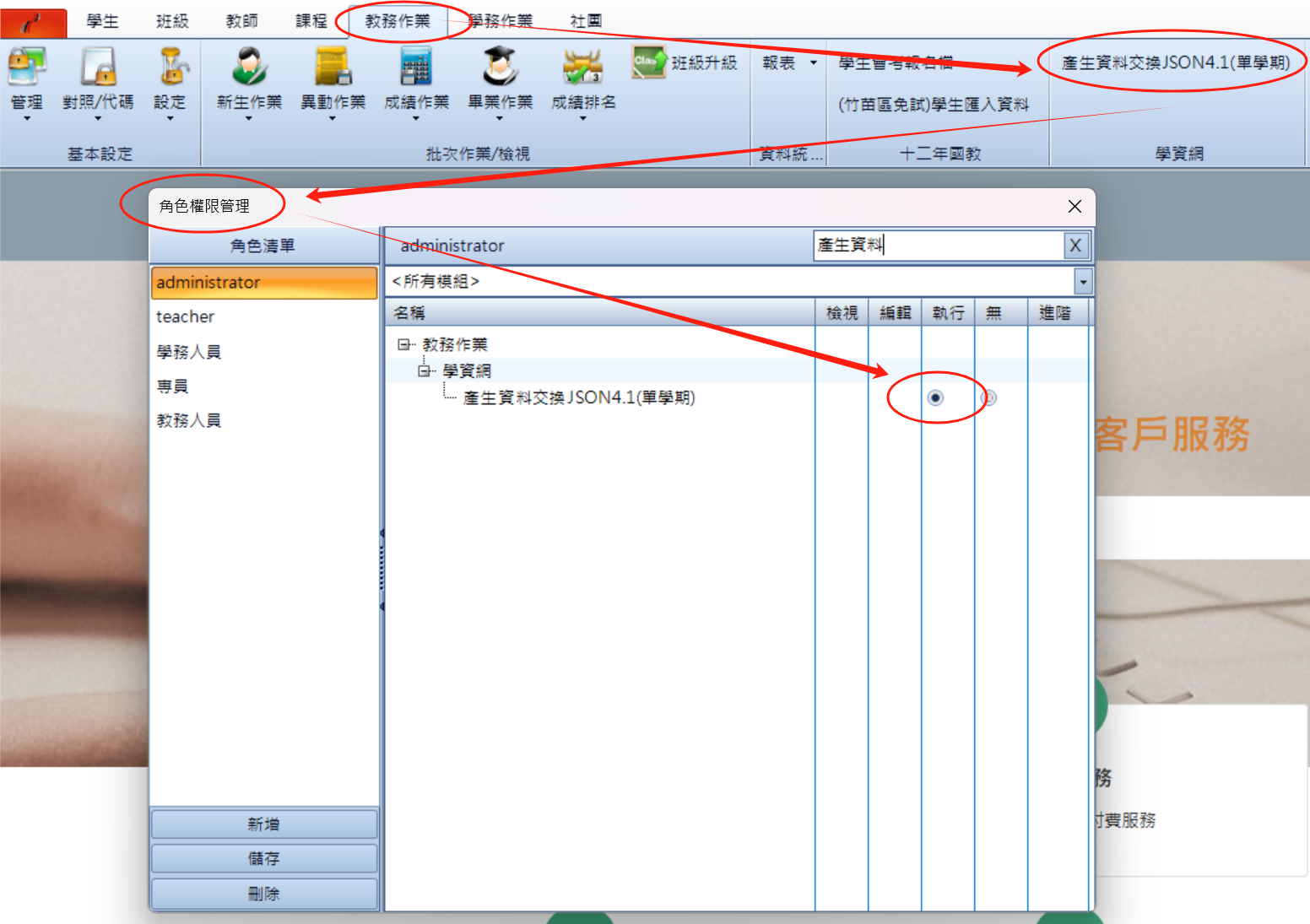Viewport: 1310px width, 924px height.
Task: Click the 名稱 column header
Action: point(600,313)
